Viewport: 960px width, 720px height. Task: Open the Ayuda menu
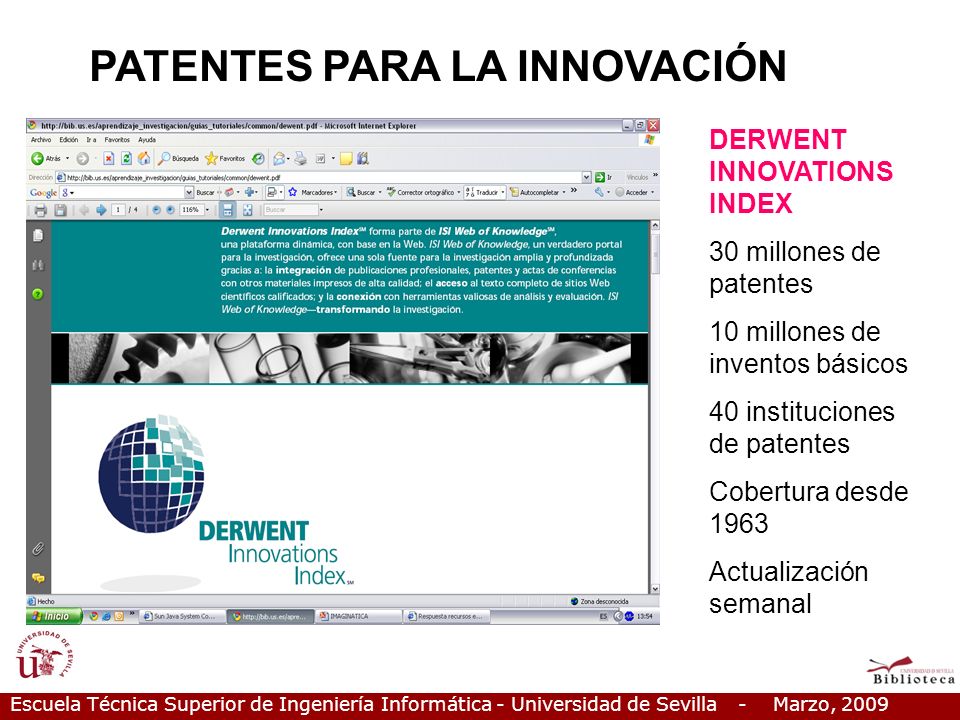point(147,140)
